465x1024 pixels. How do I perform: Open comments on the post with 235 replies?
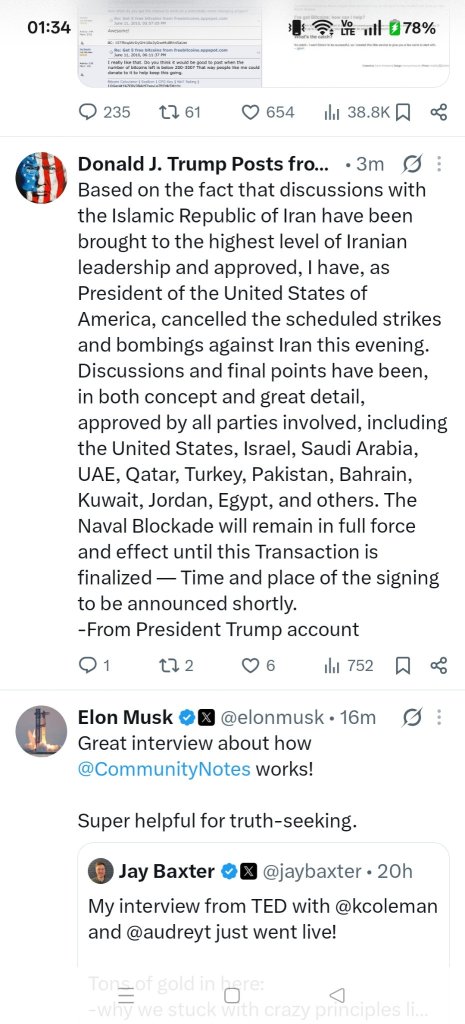pos(104,112)
